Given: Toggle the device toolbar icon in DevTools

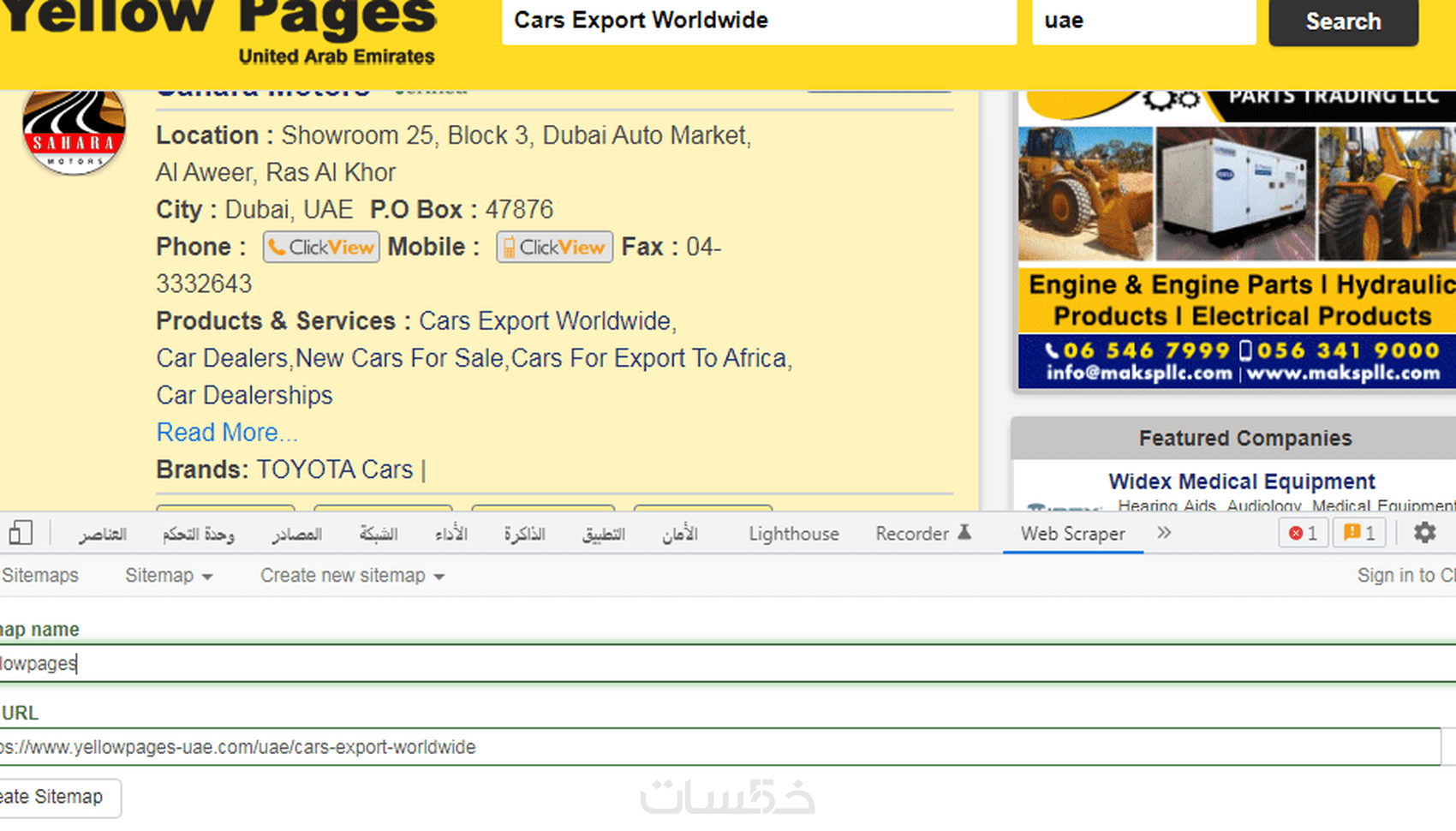Looking at the screenshot, I should tap(21, 533).
